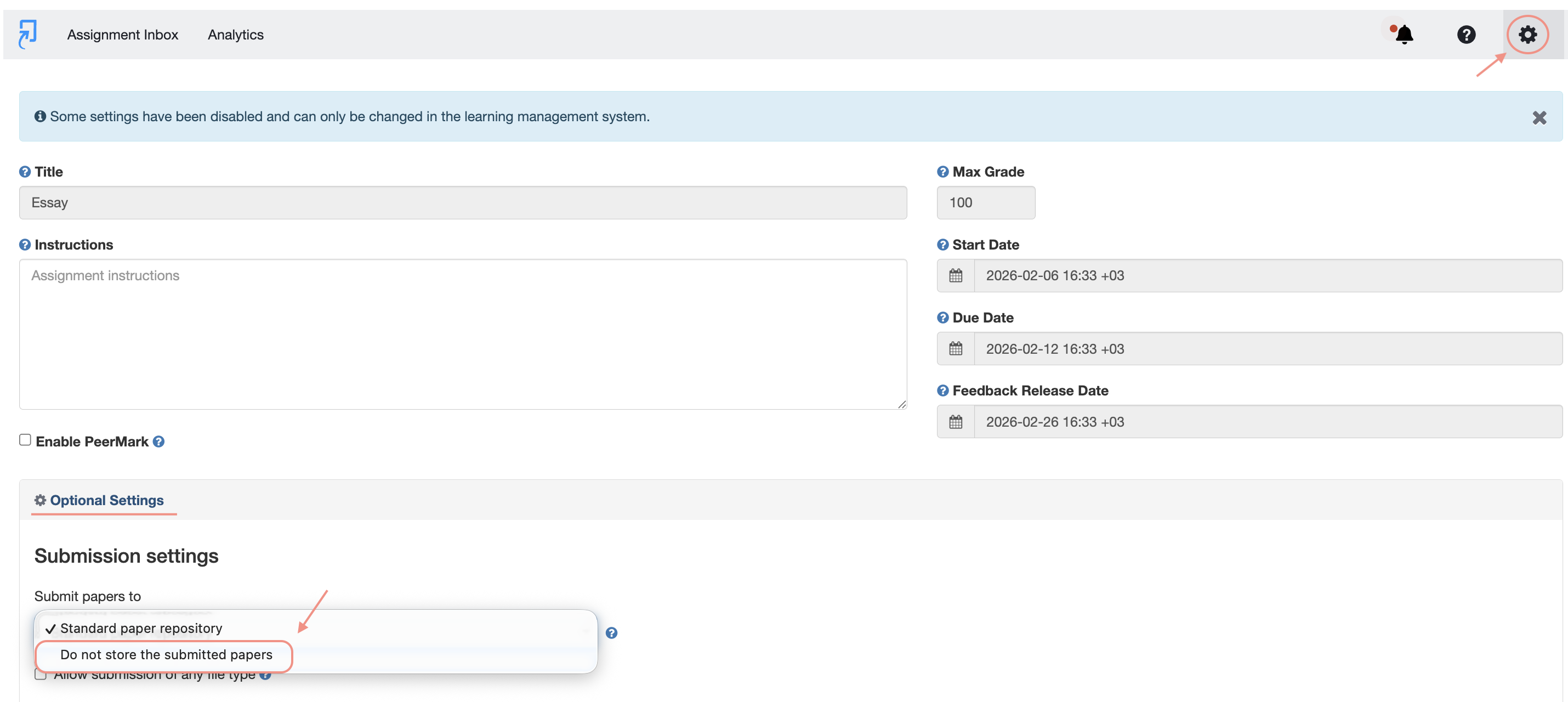Click the Submission settings heading

coord(126,556)
